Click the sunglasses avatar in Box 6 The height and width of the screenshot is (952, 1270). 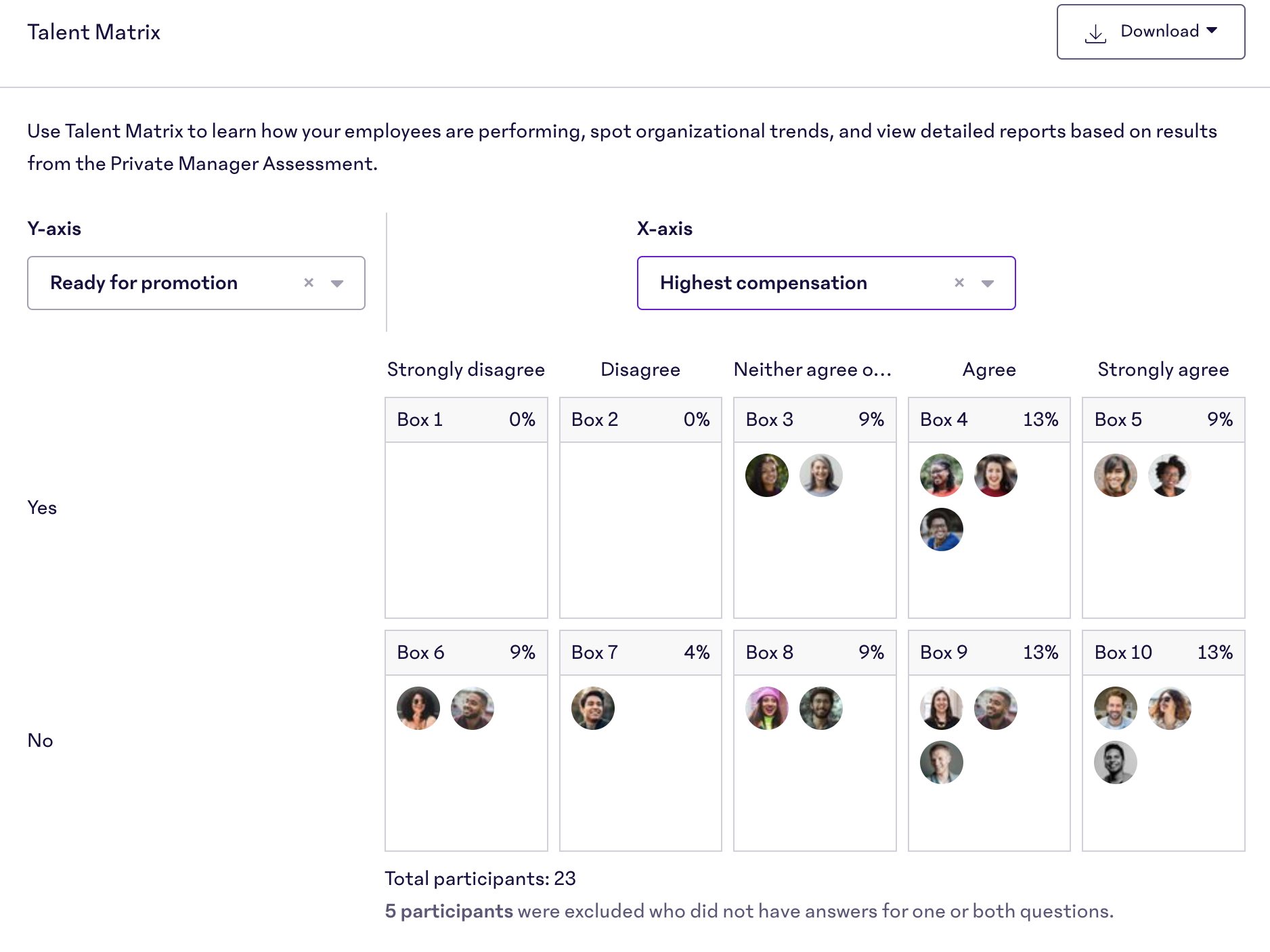pyautogui.click(x=418, y=708)
